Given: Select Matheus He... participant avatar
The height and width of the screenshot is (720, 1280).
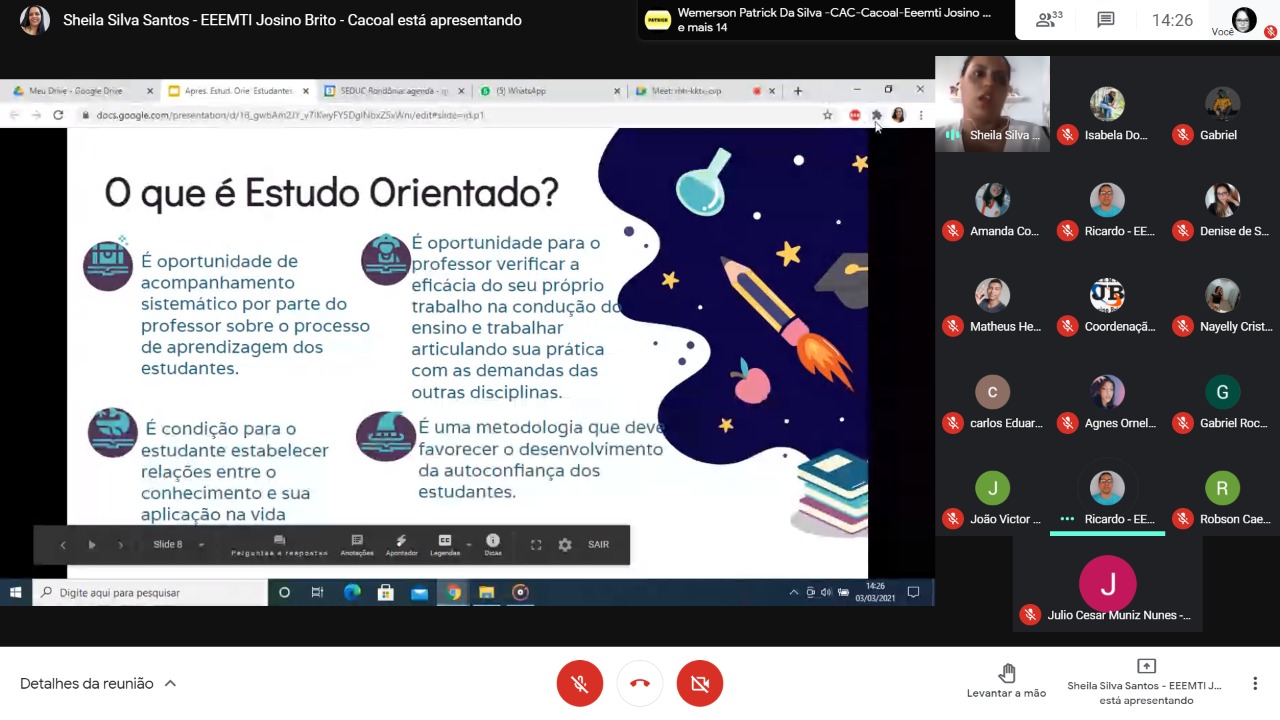Looking at the screenshot, I should point(992,296).
